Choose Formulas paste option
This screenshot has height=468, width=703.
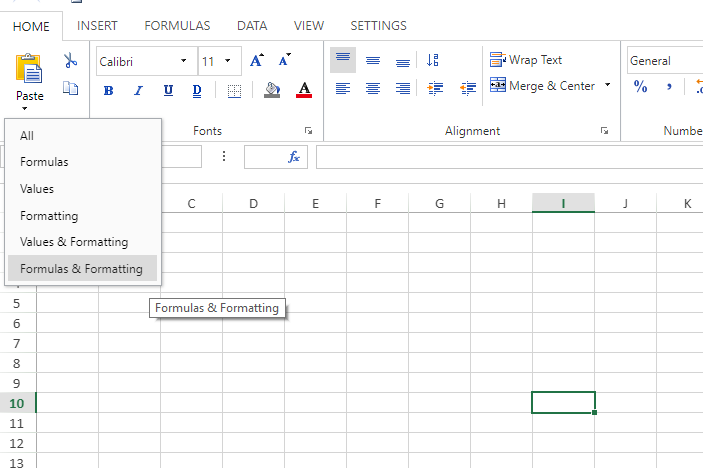[x=82, y=162]
